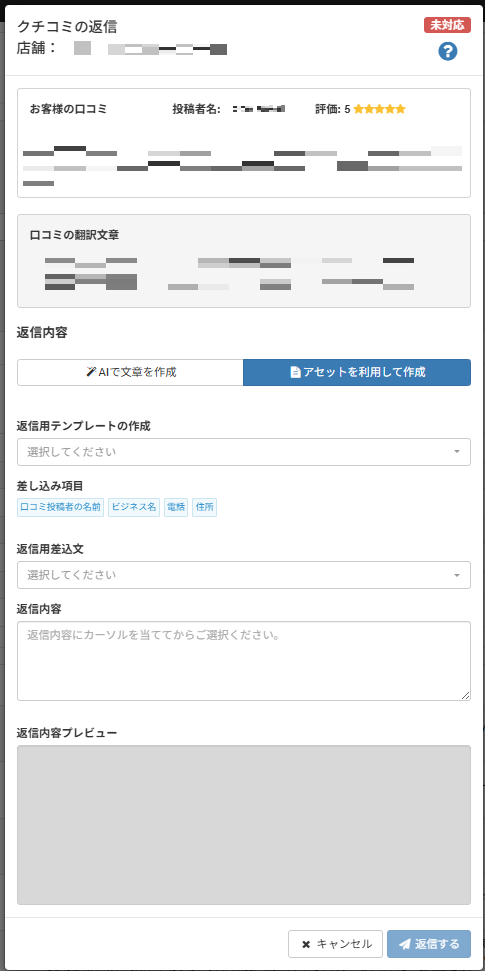Click into the 返信内容 text area

[243, 661]
